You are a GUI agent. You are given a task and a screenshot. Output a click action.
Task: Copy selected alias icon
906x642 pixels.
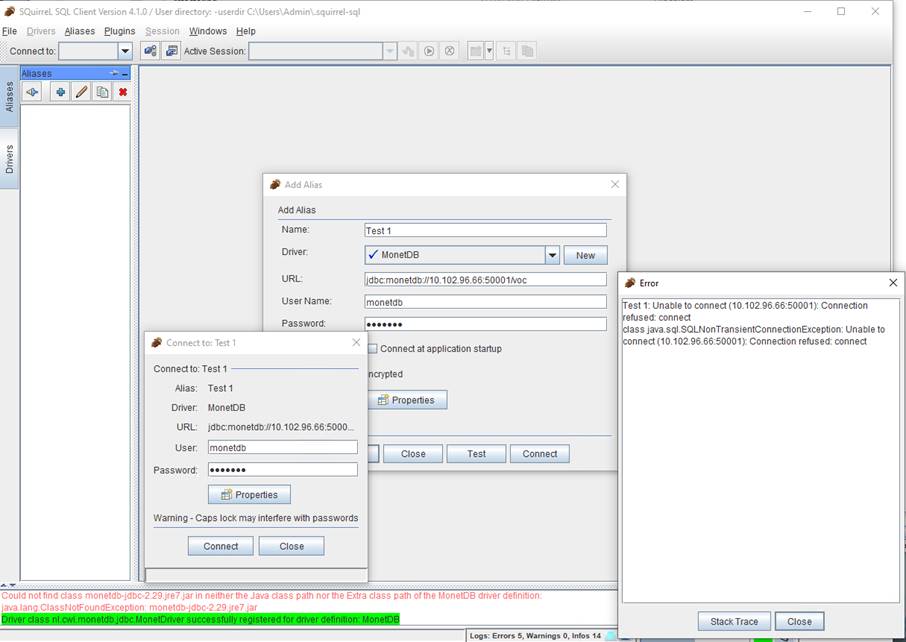102,92
